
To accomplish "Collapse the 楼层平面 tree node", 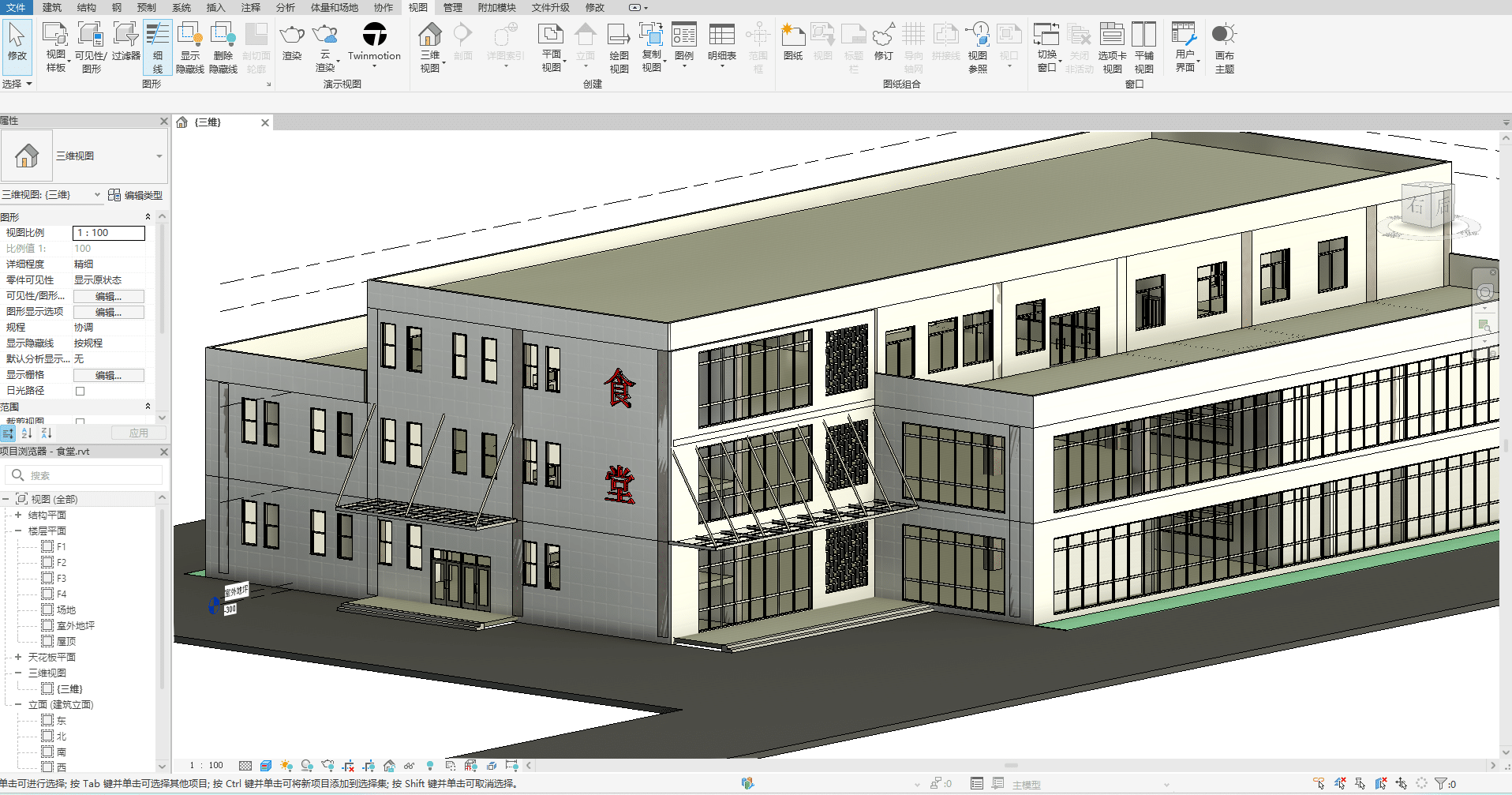I will (x=18, y=531).
